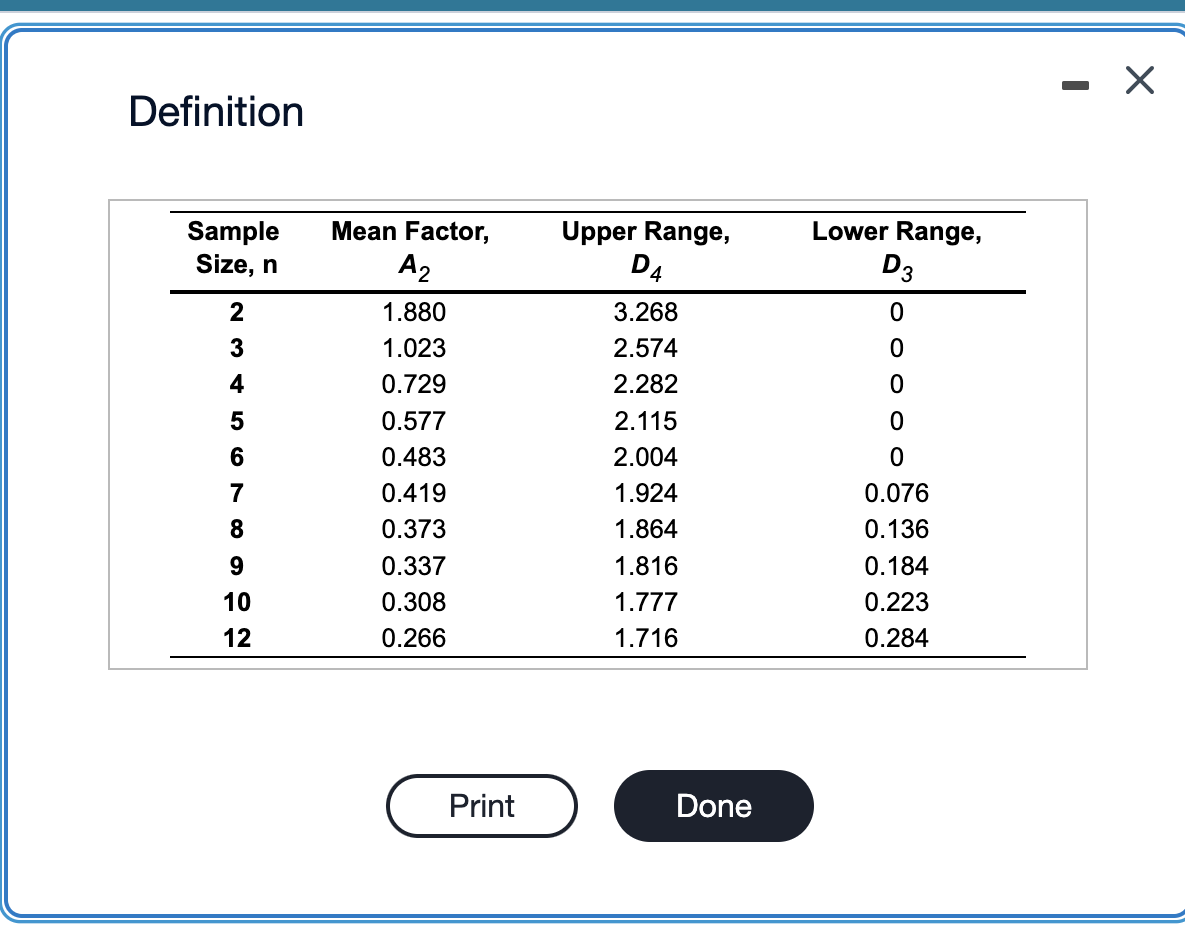The width and height of the screenshot is (1185, 927).
Task: Click the close X icon
Action: coord(1139,81)
